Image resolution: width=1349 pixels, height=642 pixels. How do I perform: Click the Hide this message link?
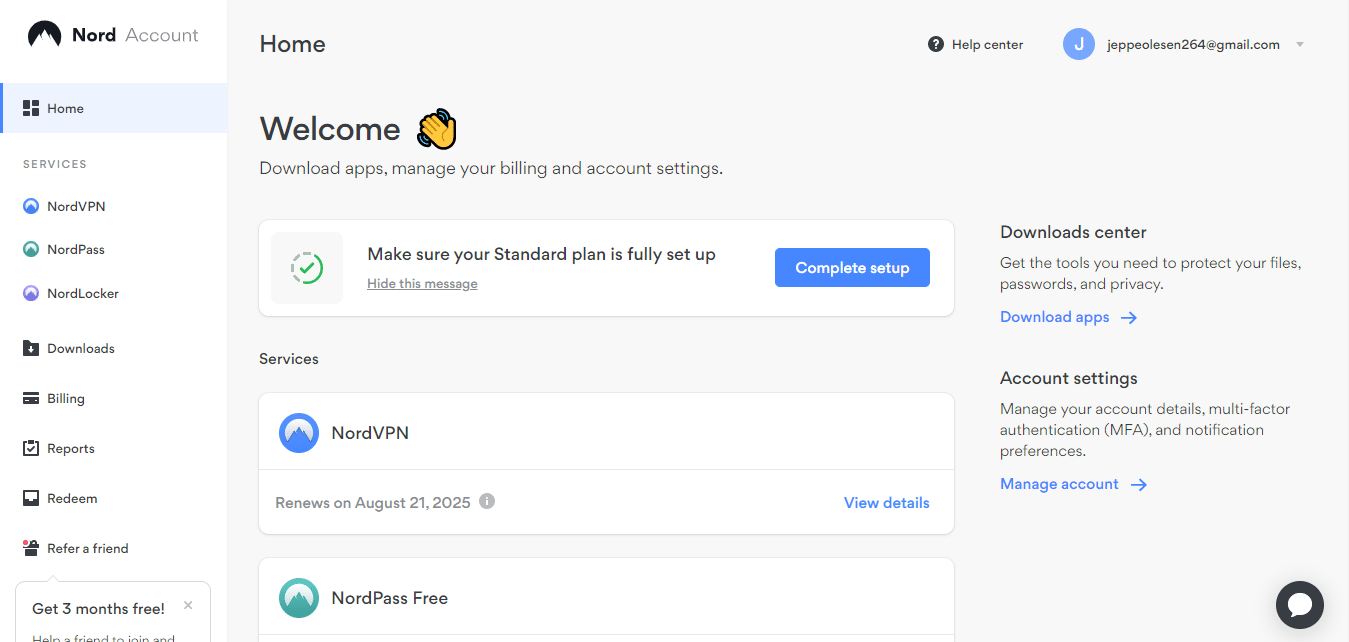(x=422, y=284)
